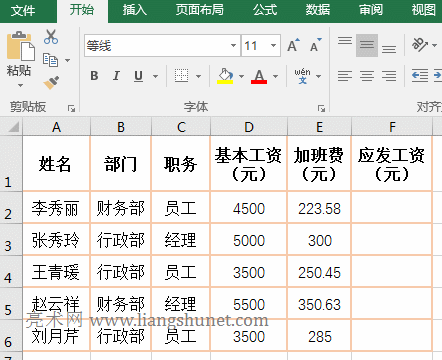The width and height of the screenshot is (442, 360).
Task: Select the cell 285
Action: 319,336
